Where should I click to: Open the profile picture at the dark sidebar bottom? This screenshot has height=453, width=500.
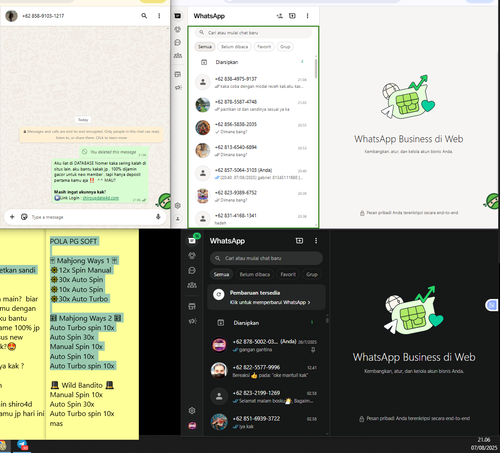coord(192,426)
